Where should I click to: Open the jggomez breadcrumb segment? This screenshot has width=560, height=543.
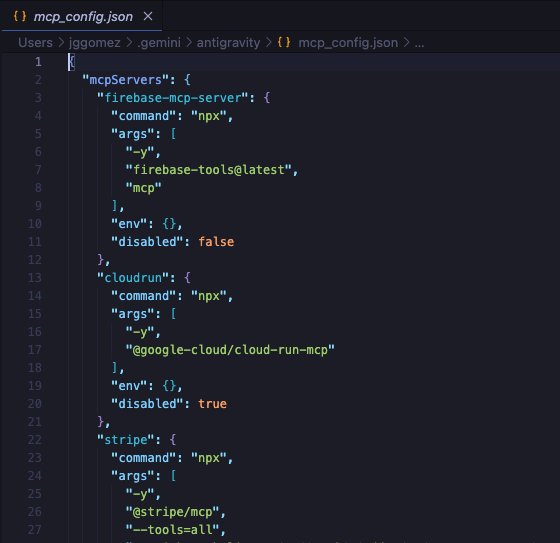click(x=95, y=43)
